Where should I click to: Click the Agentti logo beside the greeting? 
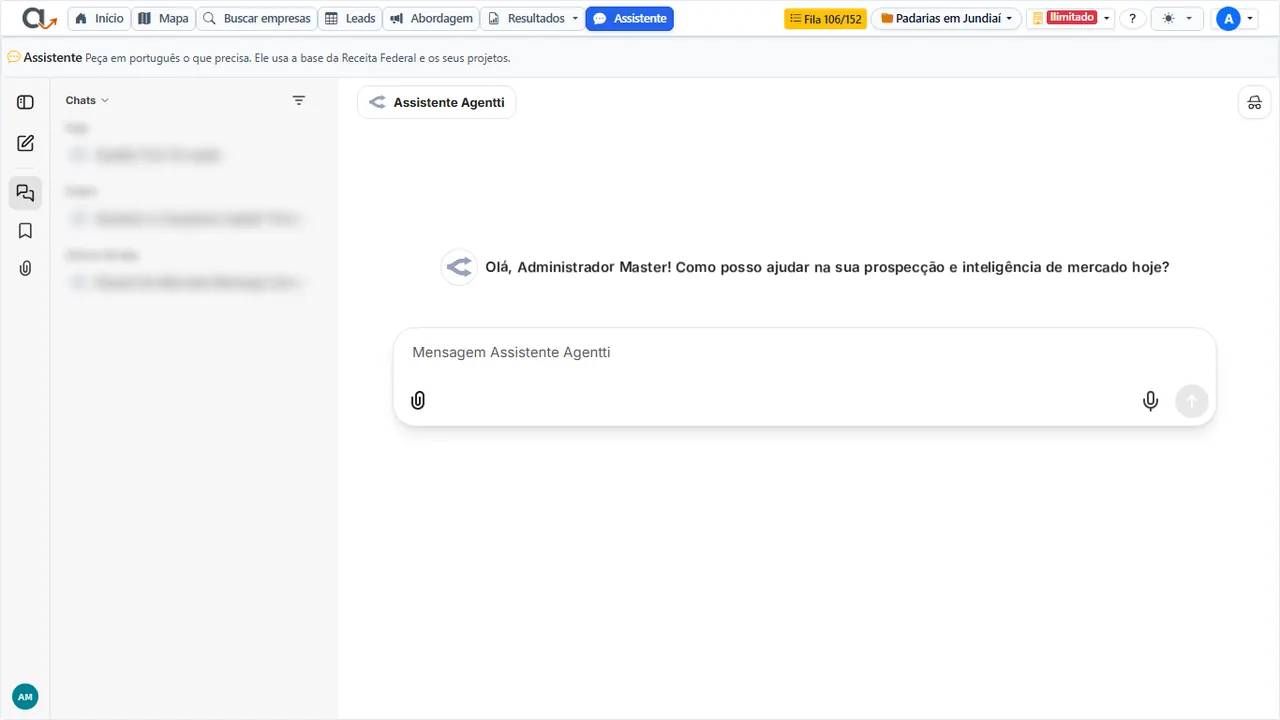459,267
